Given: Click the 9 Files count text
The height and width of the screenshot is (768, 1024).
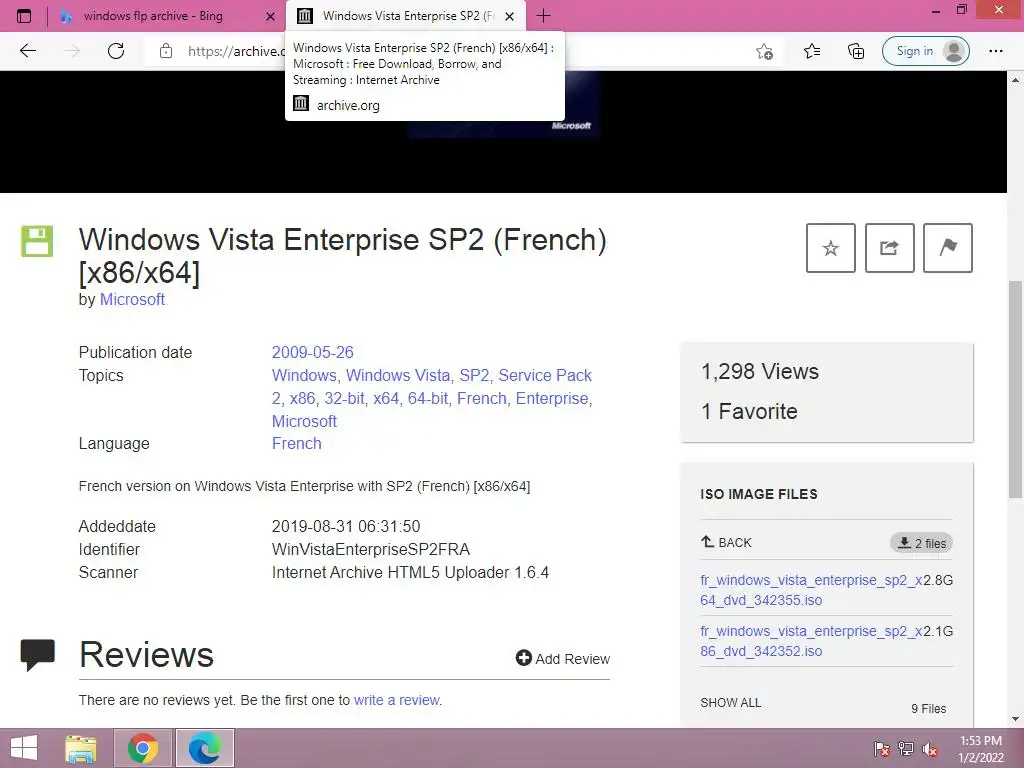Looking at the screenshot, I should tap(929, 709).
